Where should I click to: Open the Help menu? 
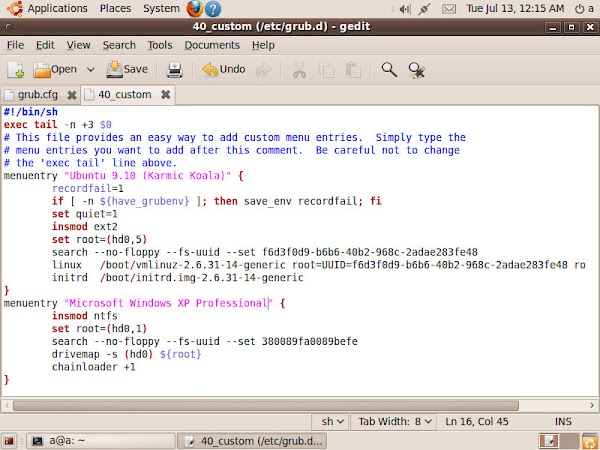pos(263,45)
